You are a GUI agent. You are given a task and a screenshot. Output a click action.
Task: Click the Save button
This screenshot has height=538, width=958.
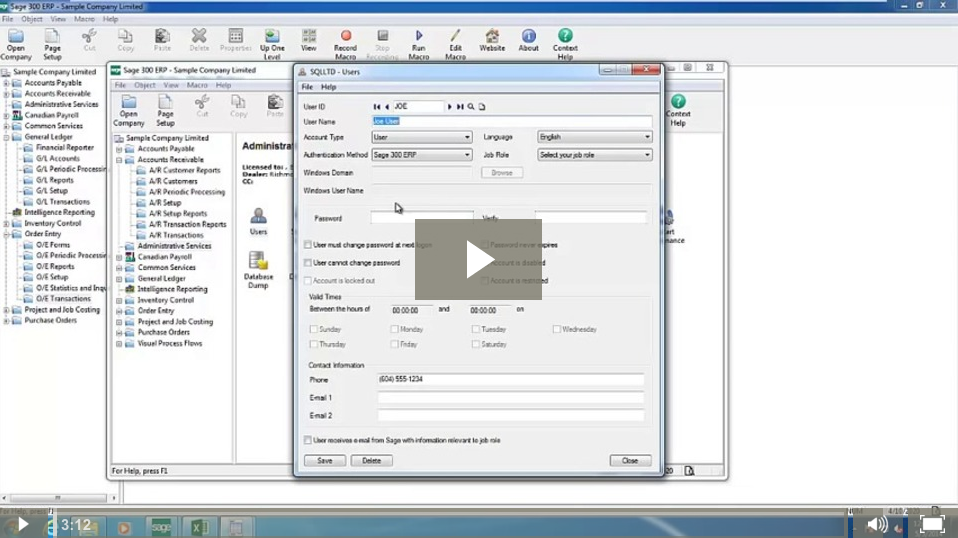[325, 461]
